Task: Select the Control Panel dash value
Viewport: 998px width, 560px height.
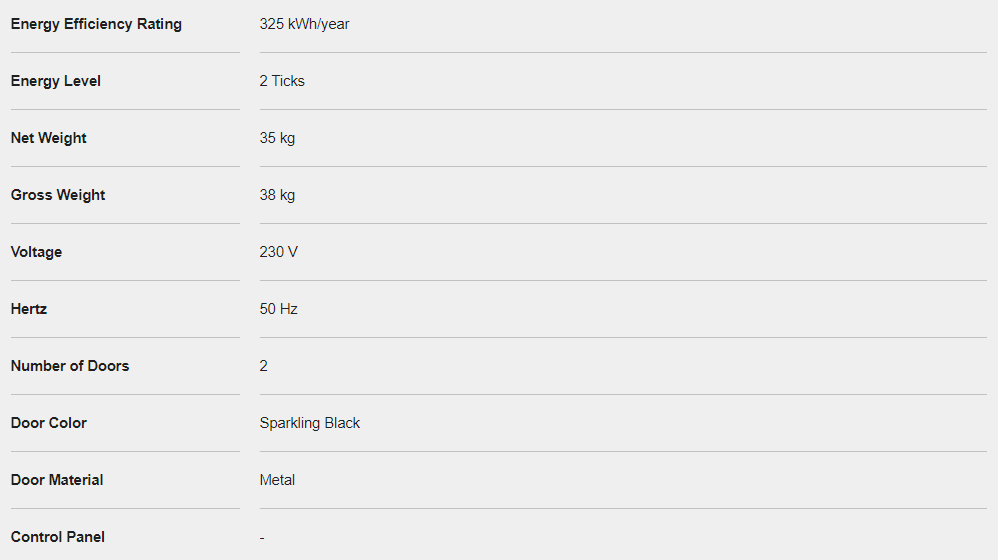Action: tap(262, 538)
